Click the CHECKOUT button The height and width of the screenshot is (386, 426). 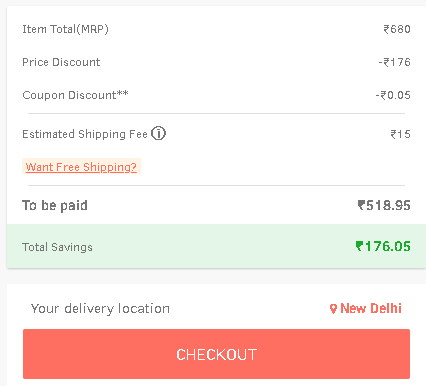click(216, 354)
